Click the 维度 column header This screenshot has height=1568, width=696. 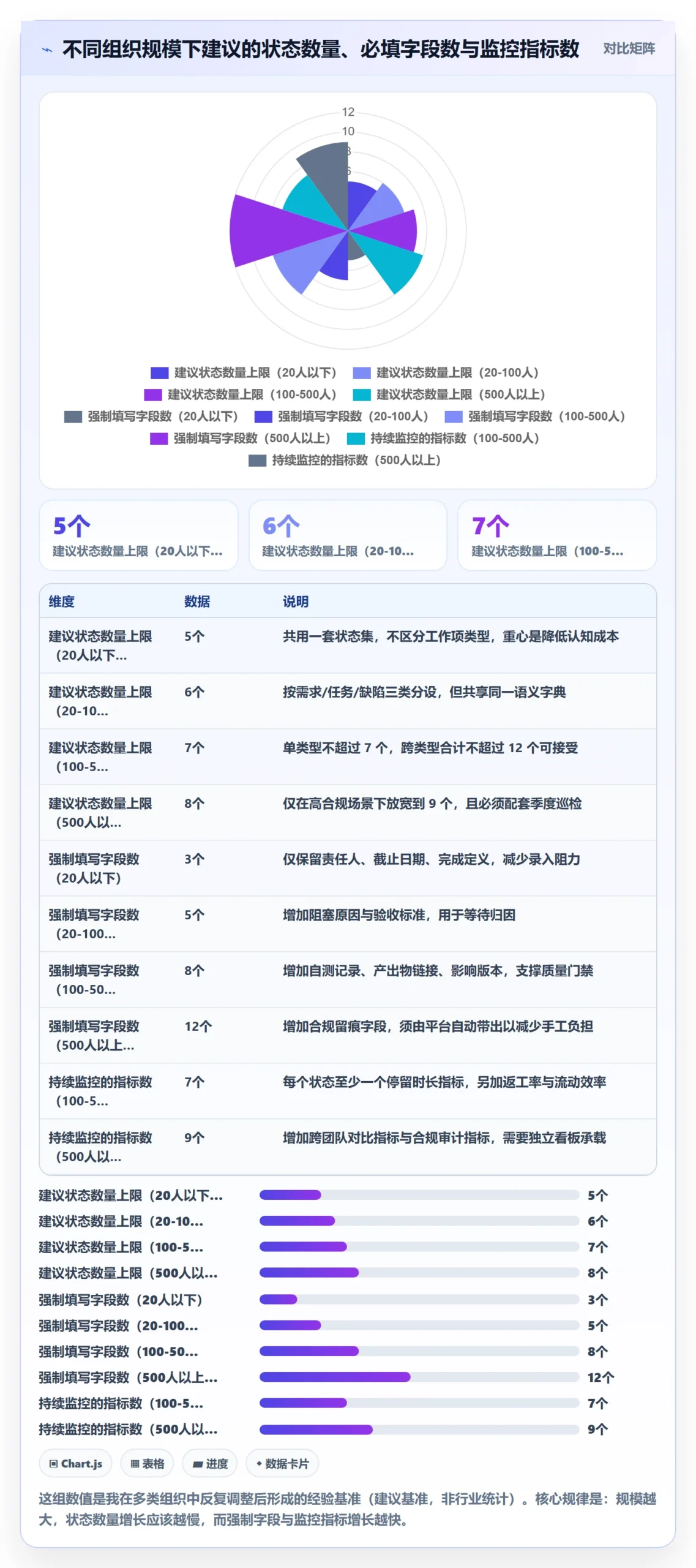tap(62, 601)
